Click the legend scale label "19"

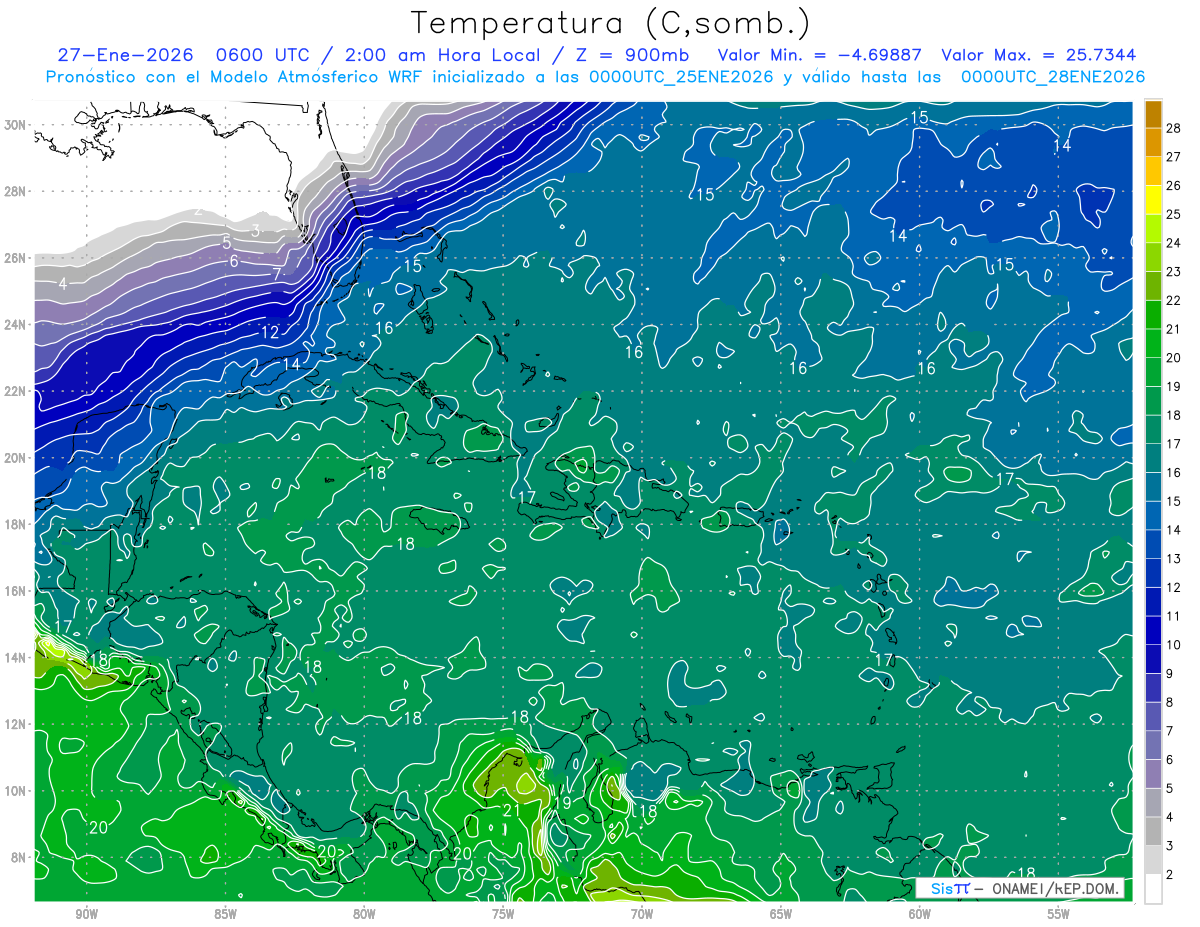1173,386
